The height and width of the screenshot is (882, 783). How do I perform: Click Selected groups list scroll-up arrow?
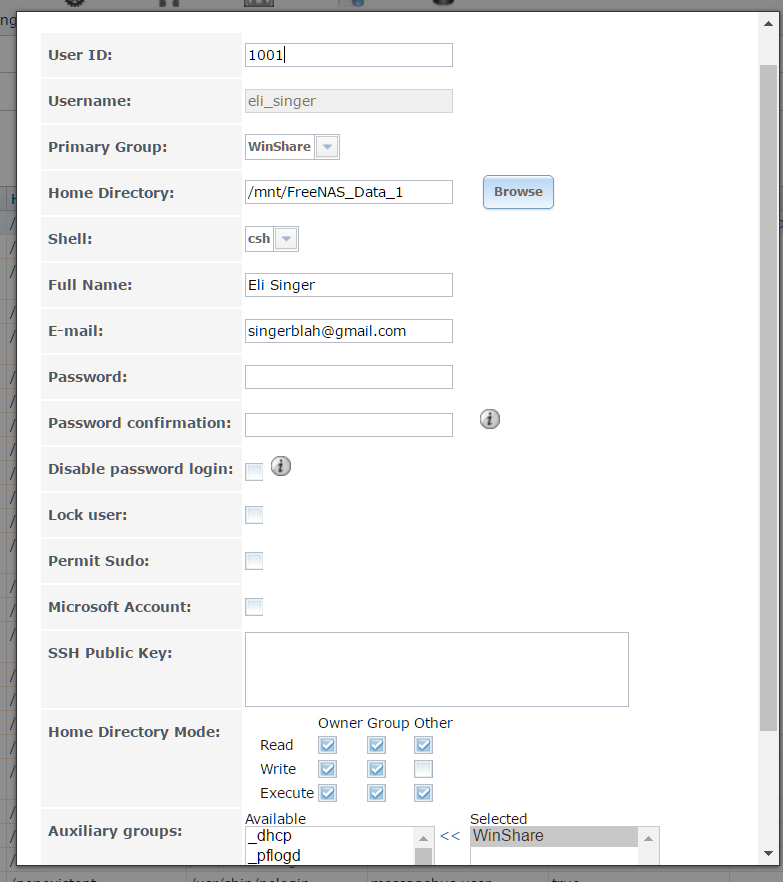click(648, 839)
